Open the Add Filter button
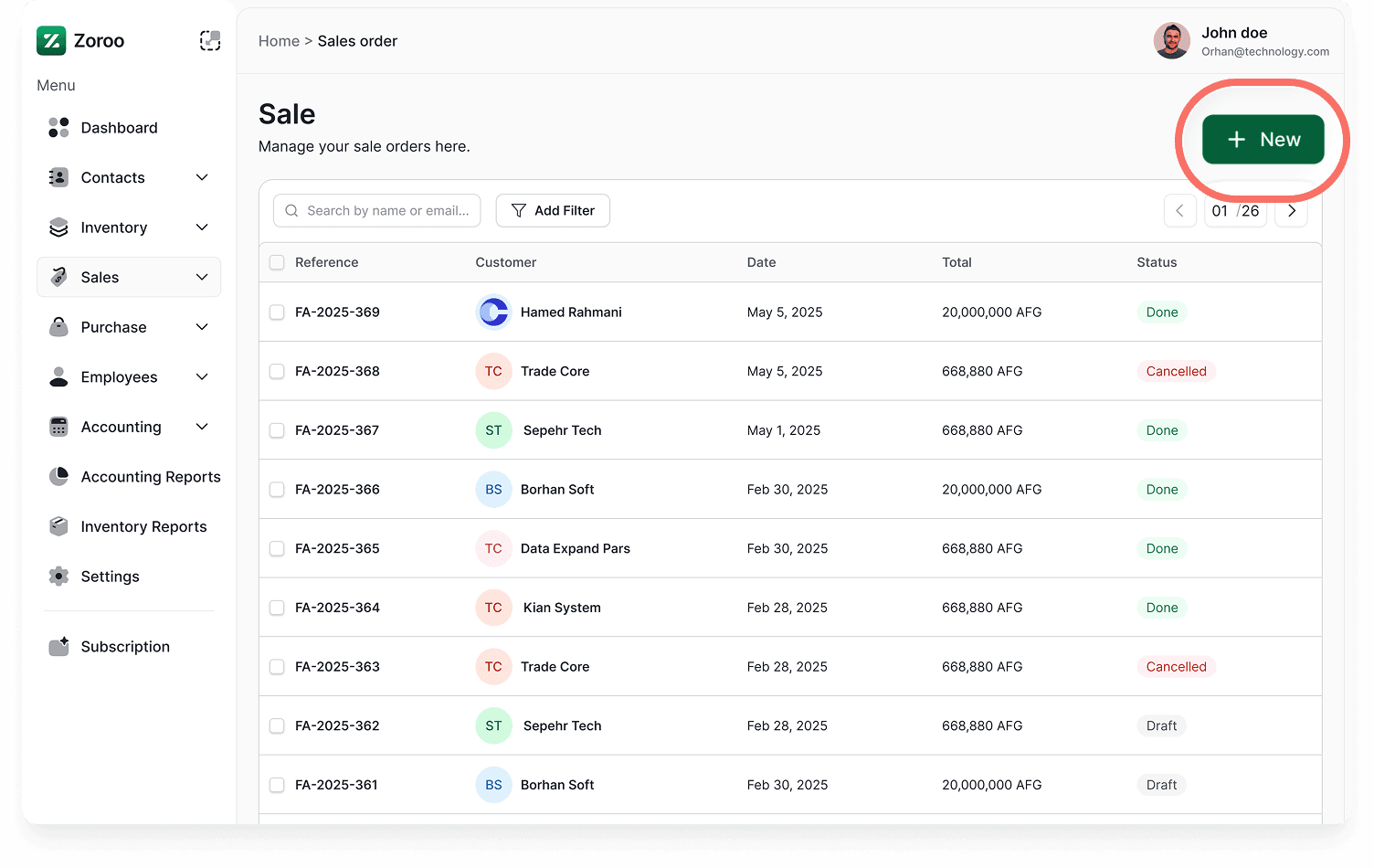The image size is (1374, 868). click(x=553, y=210)
